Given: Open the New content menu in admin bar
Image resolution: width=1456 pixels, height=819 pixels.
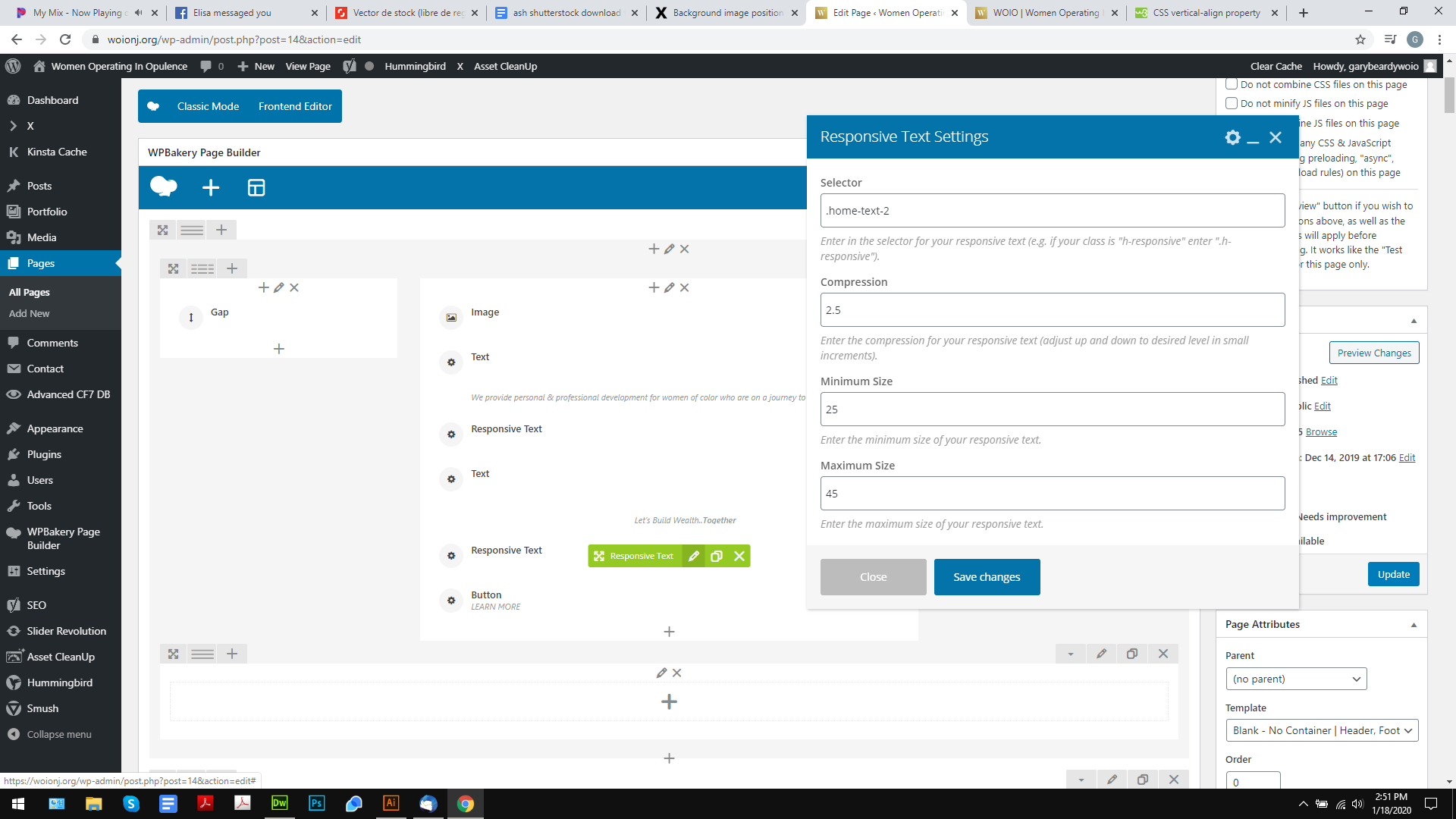Looking at the screenshot, I should click(x=256, y=66).
